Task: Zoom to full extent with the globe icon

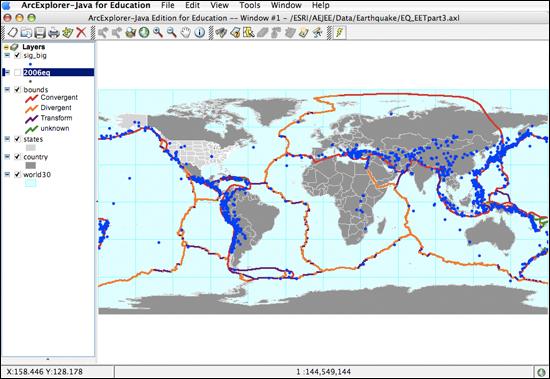Action: pyautogui.click(x=144, y=33)
